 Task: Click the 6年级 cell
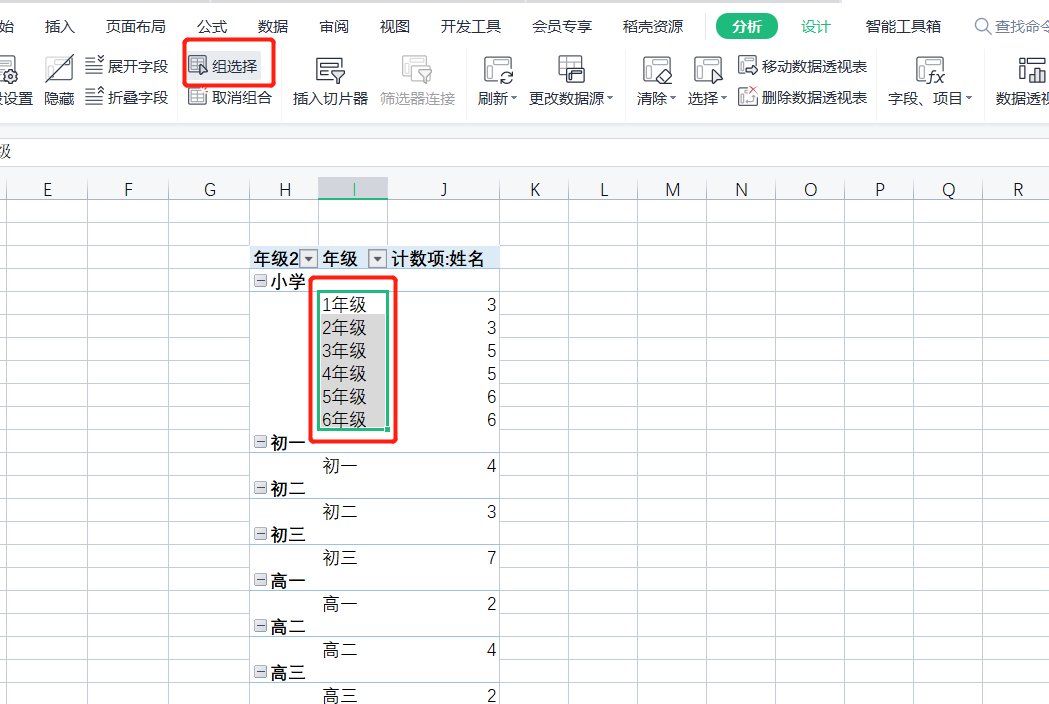pyautogui.click(x=353, y=419)
